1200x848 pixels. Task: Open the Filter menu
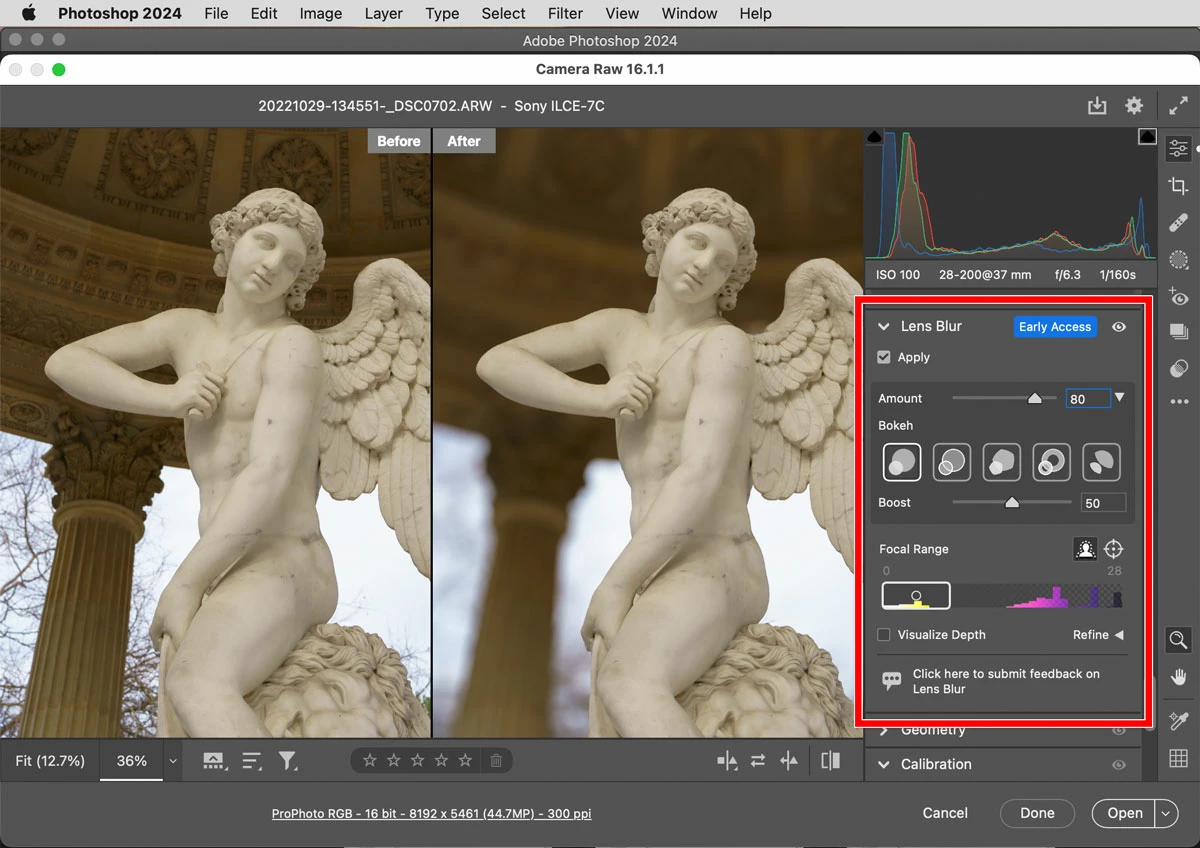point(565,13)
